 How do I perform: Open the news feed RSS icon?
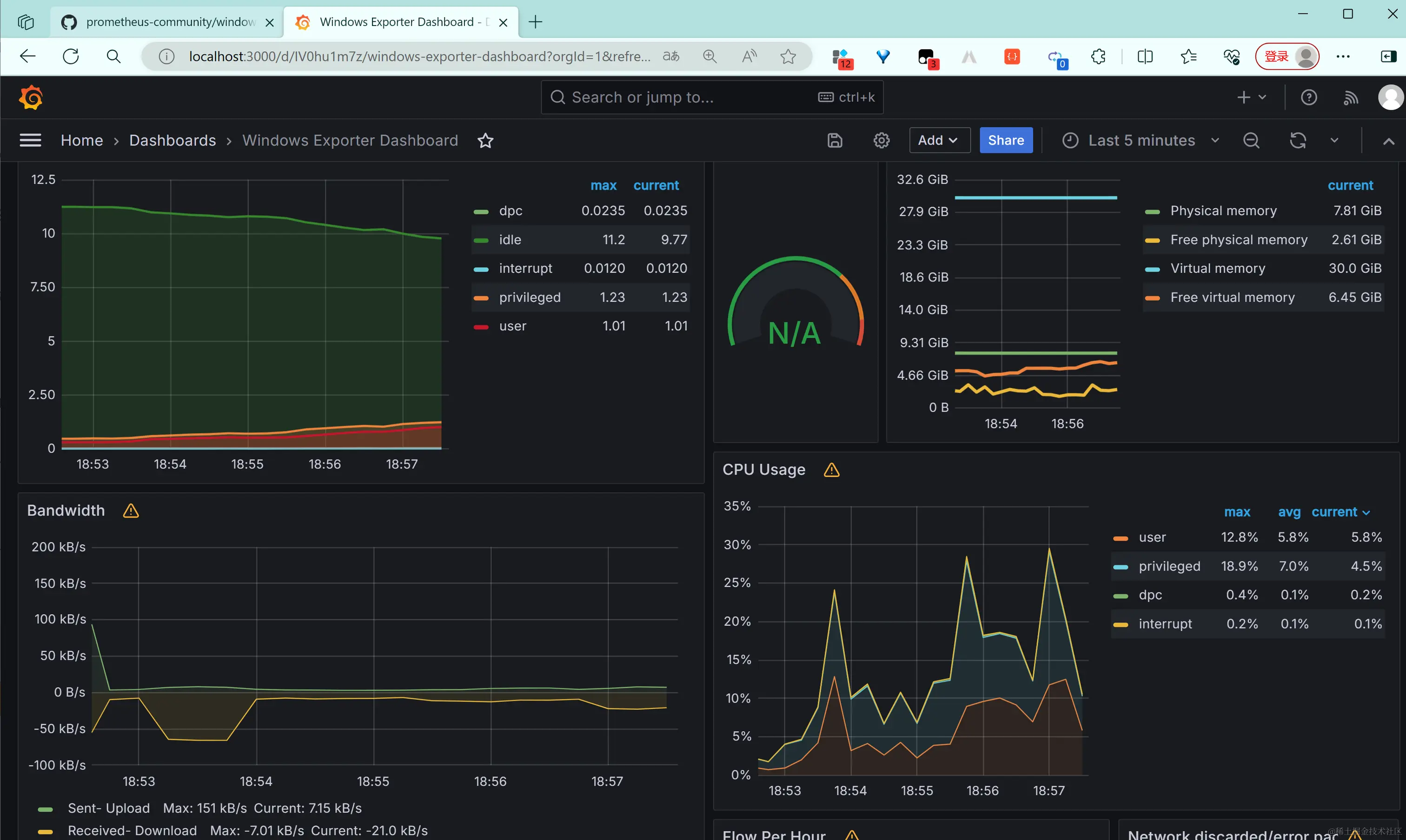1351,97
